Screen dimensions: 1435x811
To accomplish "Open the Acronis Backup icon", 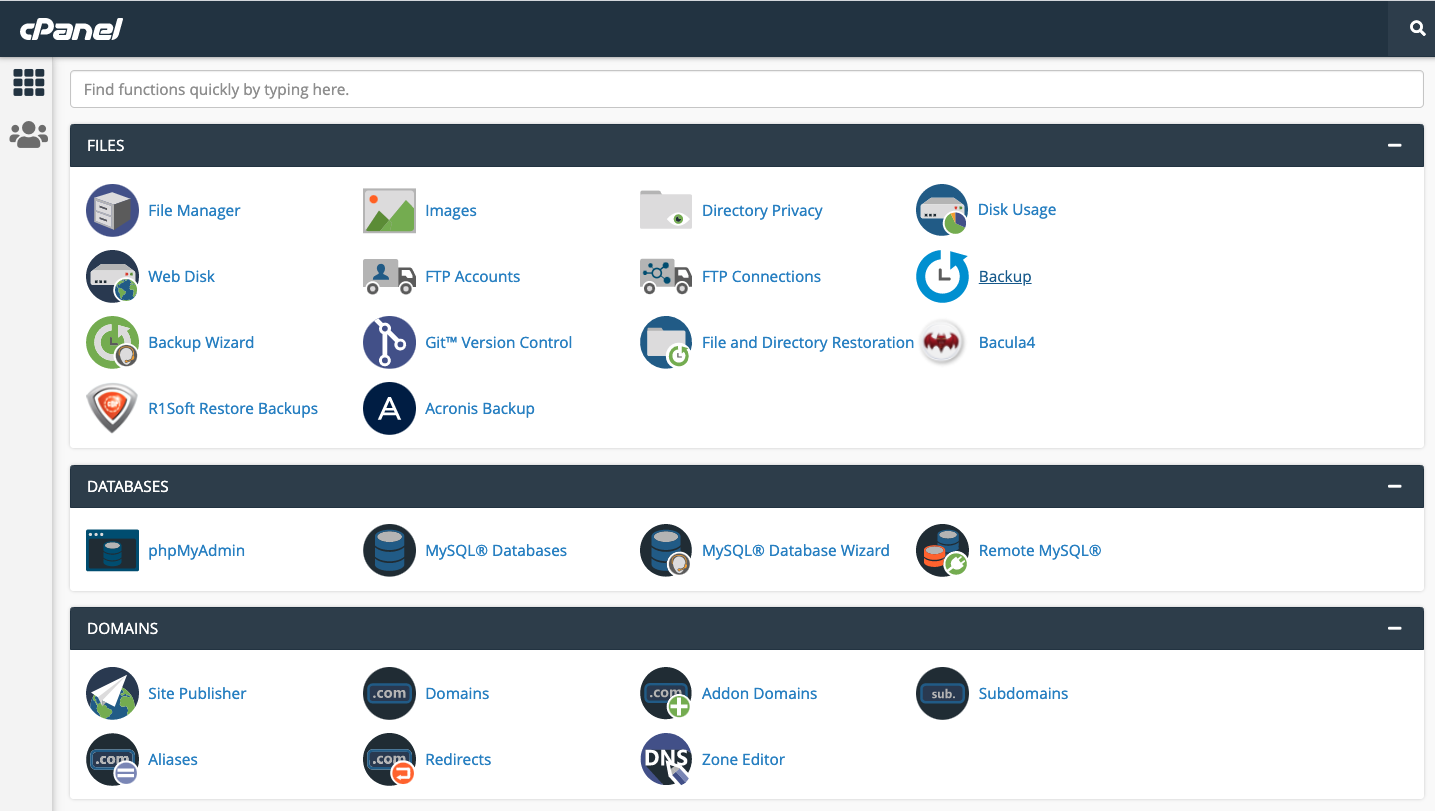I will (x=389, y=408).
